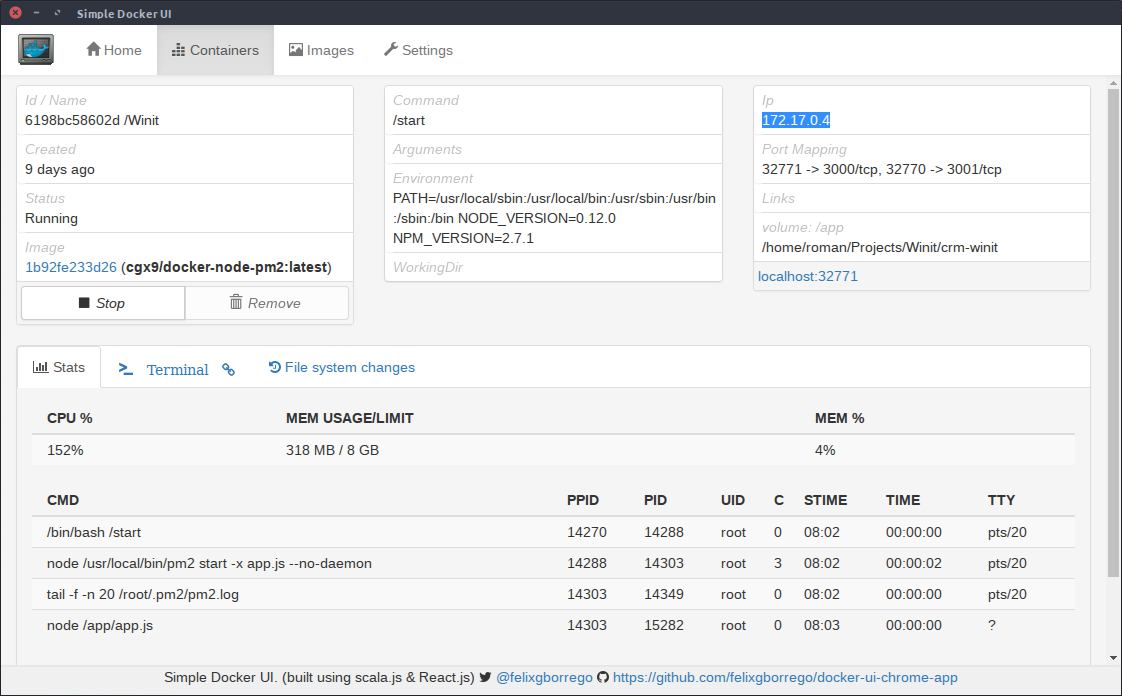Open the Containers tab
Screen dimensions: 1122x696
(x=215, y=50)
